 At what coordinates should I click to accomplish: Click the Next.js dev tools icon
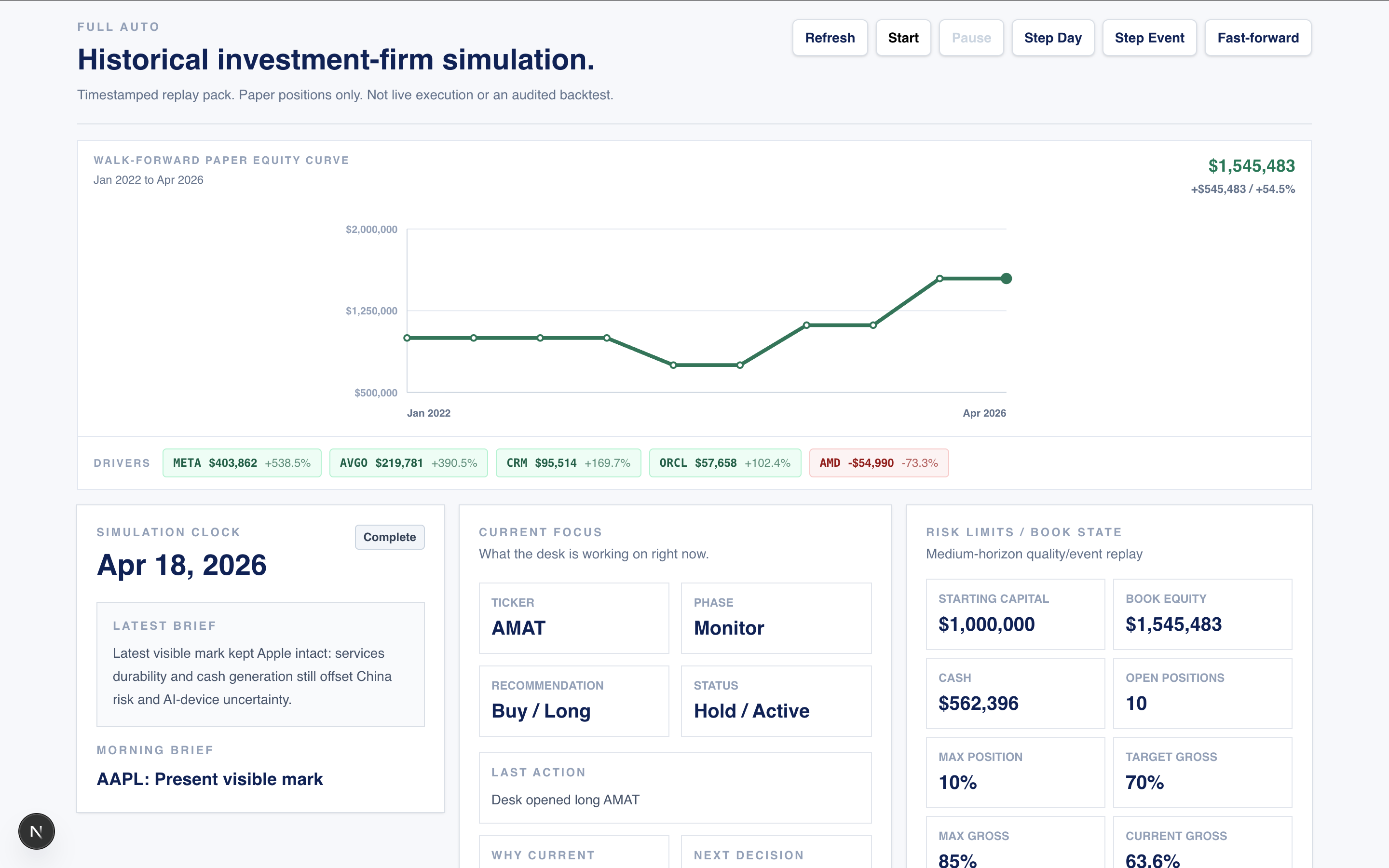(36, 831)
